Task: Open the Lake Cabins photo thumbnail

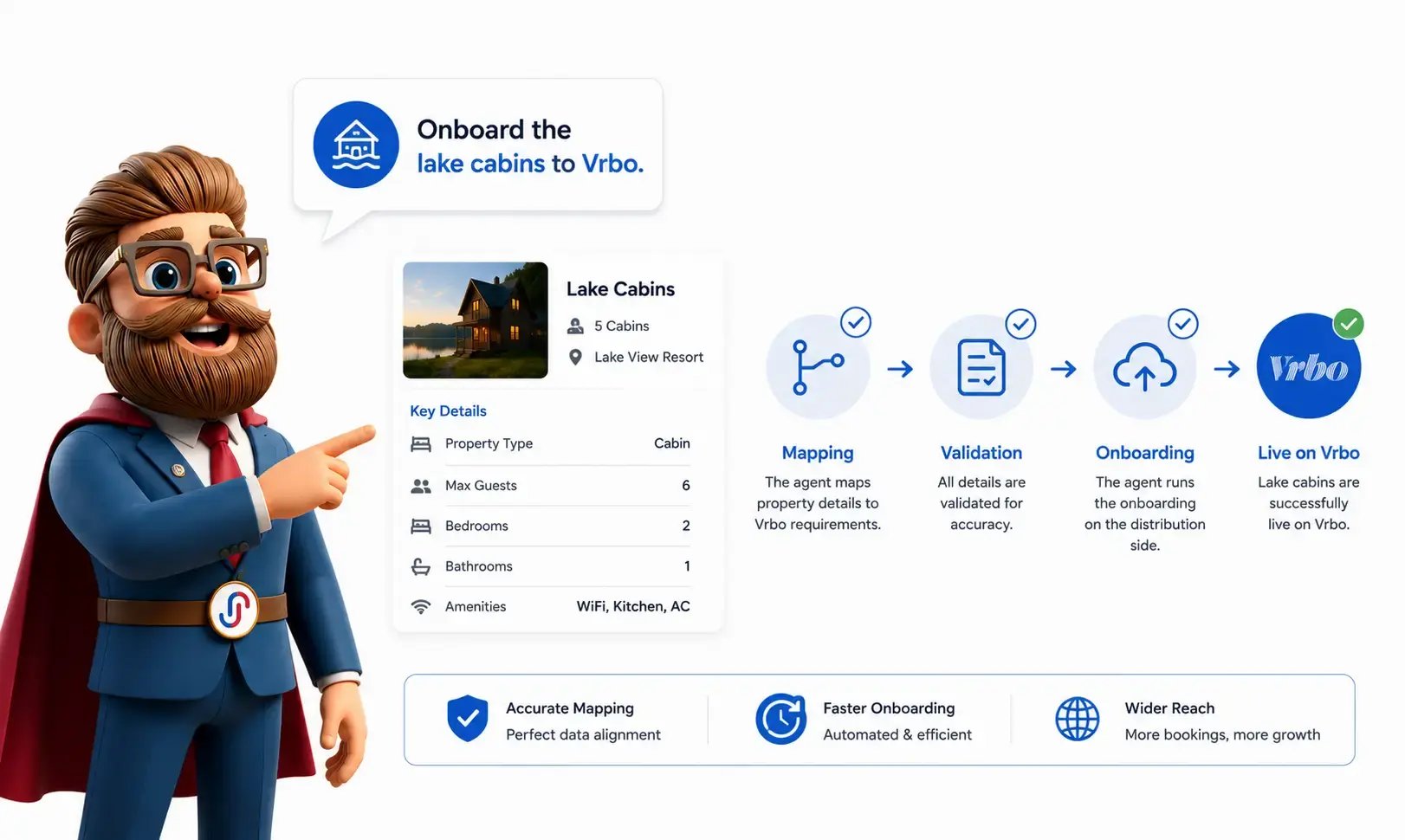Action: (x=476, y=320)
